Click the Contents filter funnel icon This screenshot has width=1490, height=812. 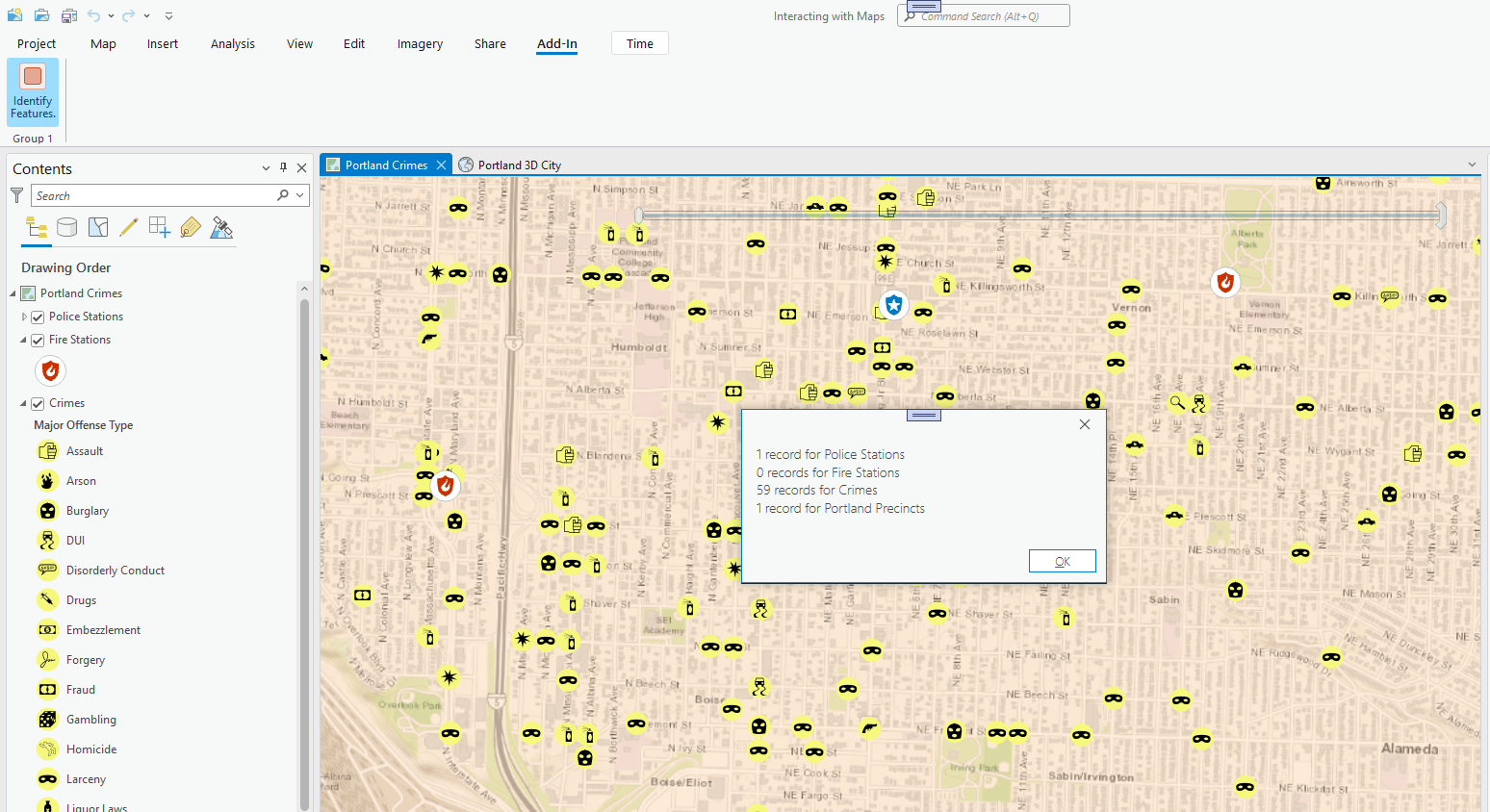[16, 195]
